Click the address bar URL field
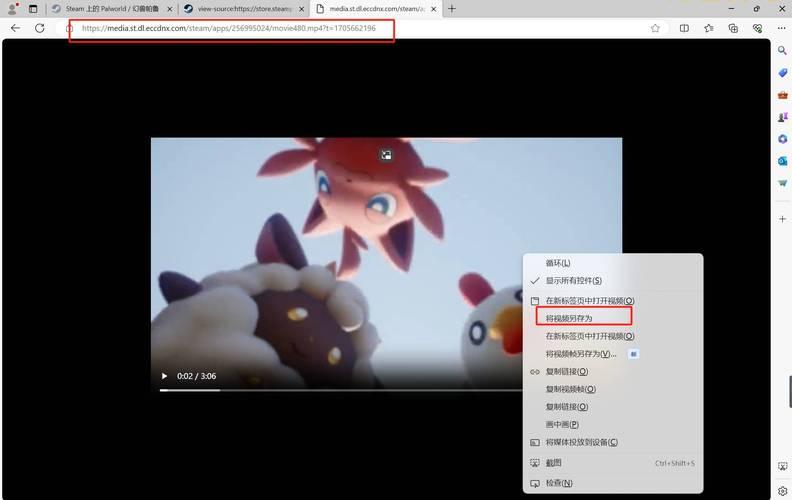 pyautogui.click(x=230, y=28)
